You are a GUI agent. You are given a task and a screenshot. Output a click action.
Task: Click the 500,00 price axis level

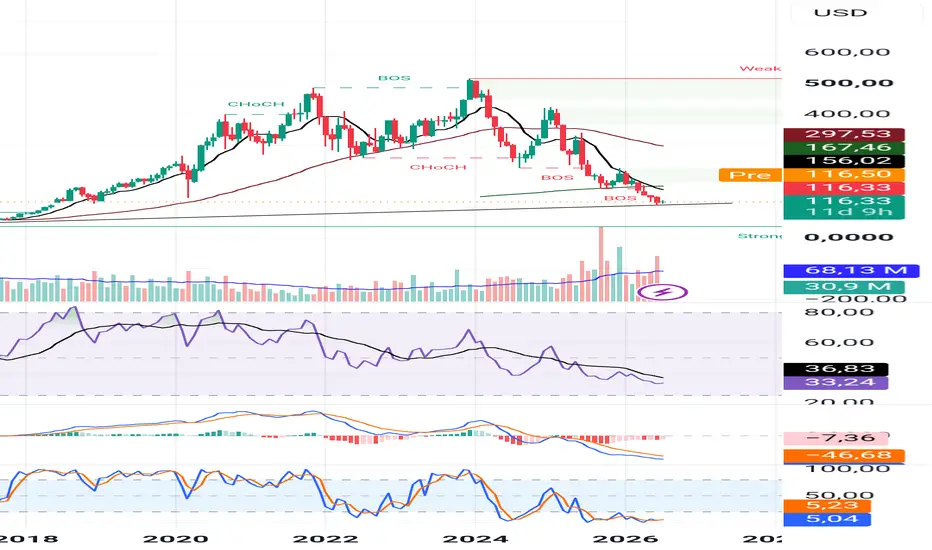[x=849, y=83]
